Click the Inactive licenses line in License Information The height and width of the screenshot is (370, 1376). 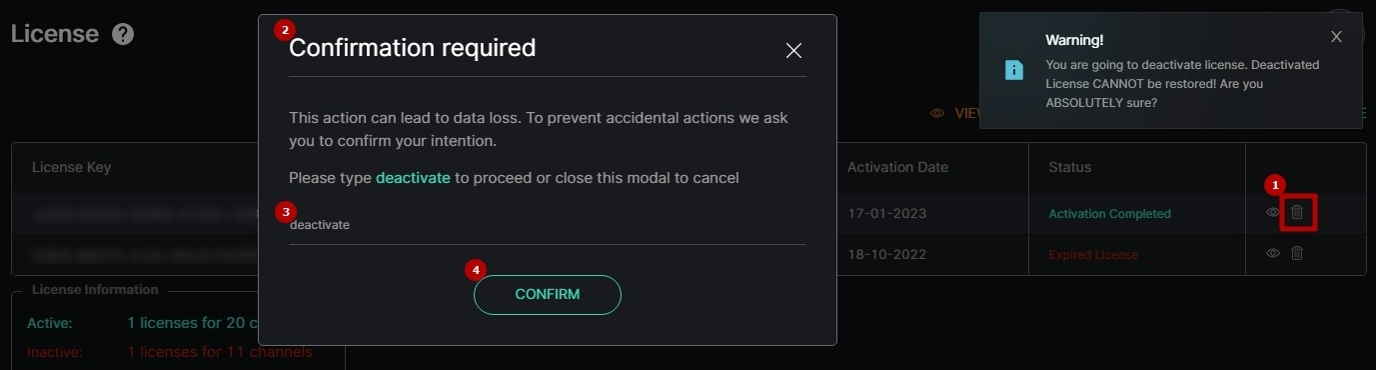click(x=169, y=352)
